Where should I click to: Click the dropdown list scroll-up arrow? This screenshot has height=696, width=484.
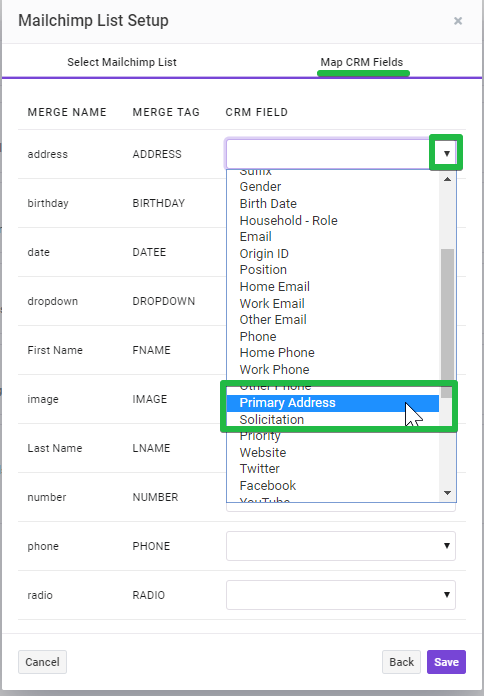pyautogui.click(x=448, y=179)
